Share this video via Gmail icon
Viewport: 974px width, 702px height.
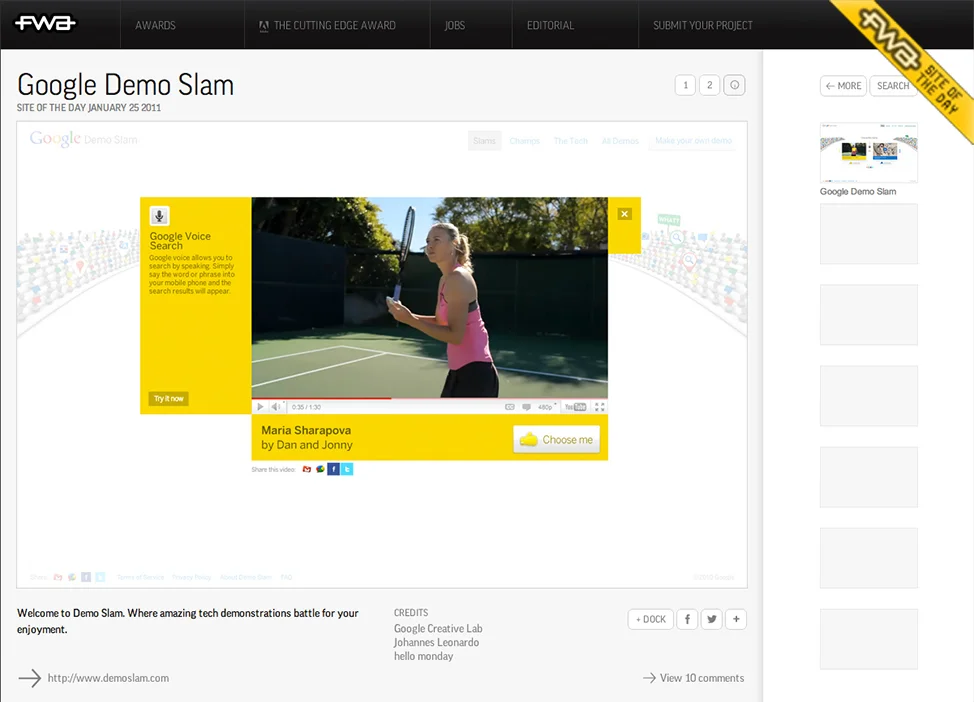coord(306,469)
